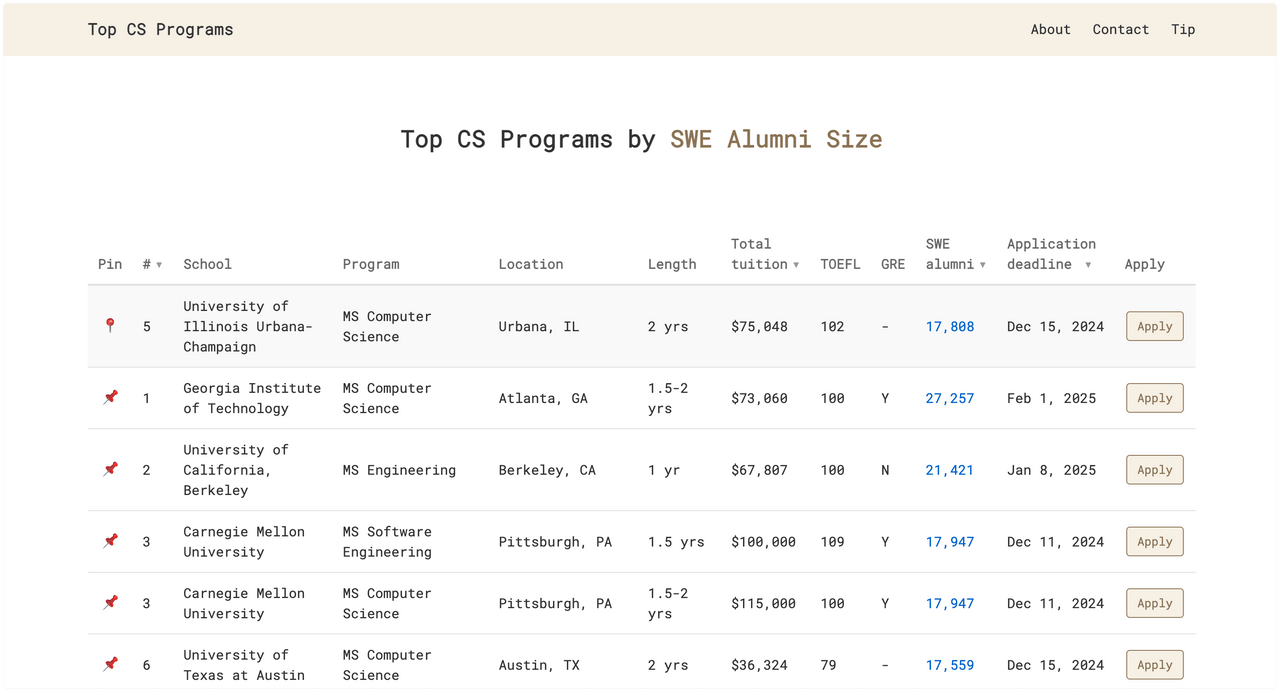Select the Program column header
This screenshot has height=692, width=1280.
point(371,264)
